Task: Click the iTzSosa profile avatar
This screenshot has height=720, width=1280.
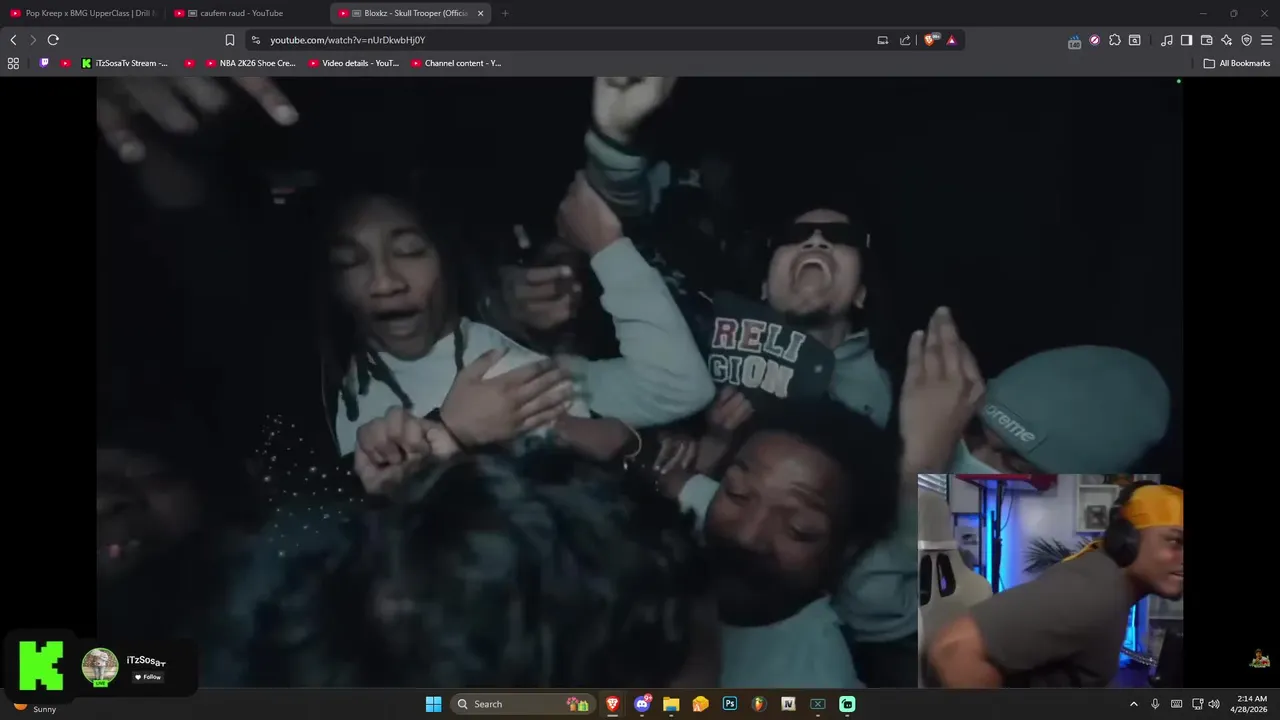Action: (x=100, y=667)
